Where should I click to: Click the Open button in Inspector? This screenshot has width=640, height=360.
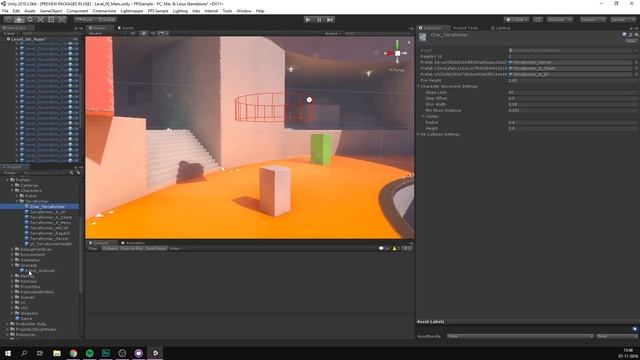[631, 41]
